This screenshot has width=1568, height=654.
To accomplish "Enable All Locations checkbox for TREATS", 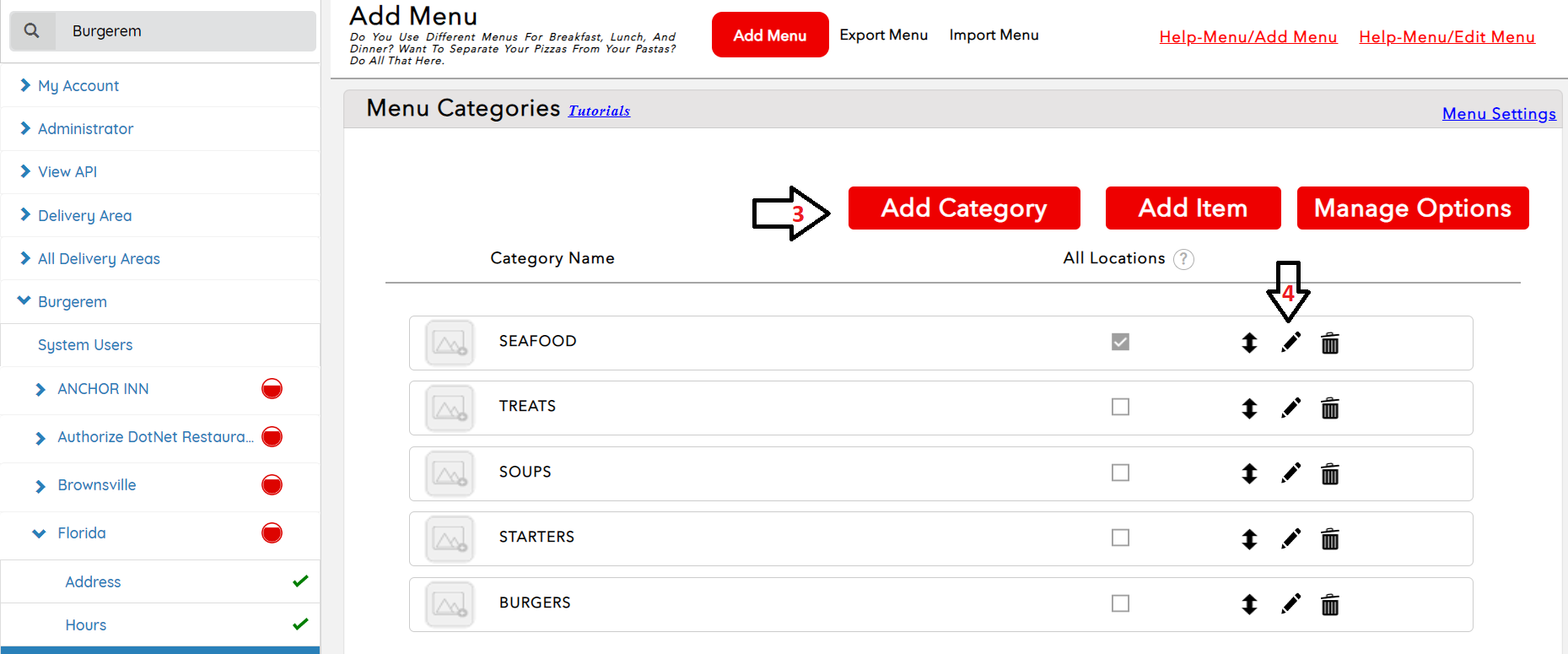I will tap(1120, 407).
